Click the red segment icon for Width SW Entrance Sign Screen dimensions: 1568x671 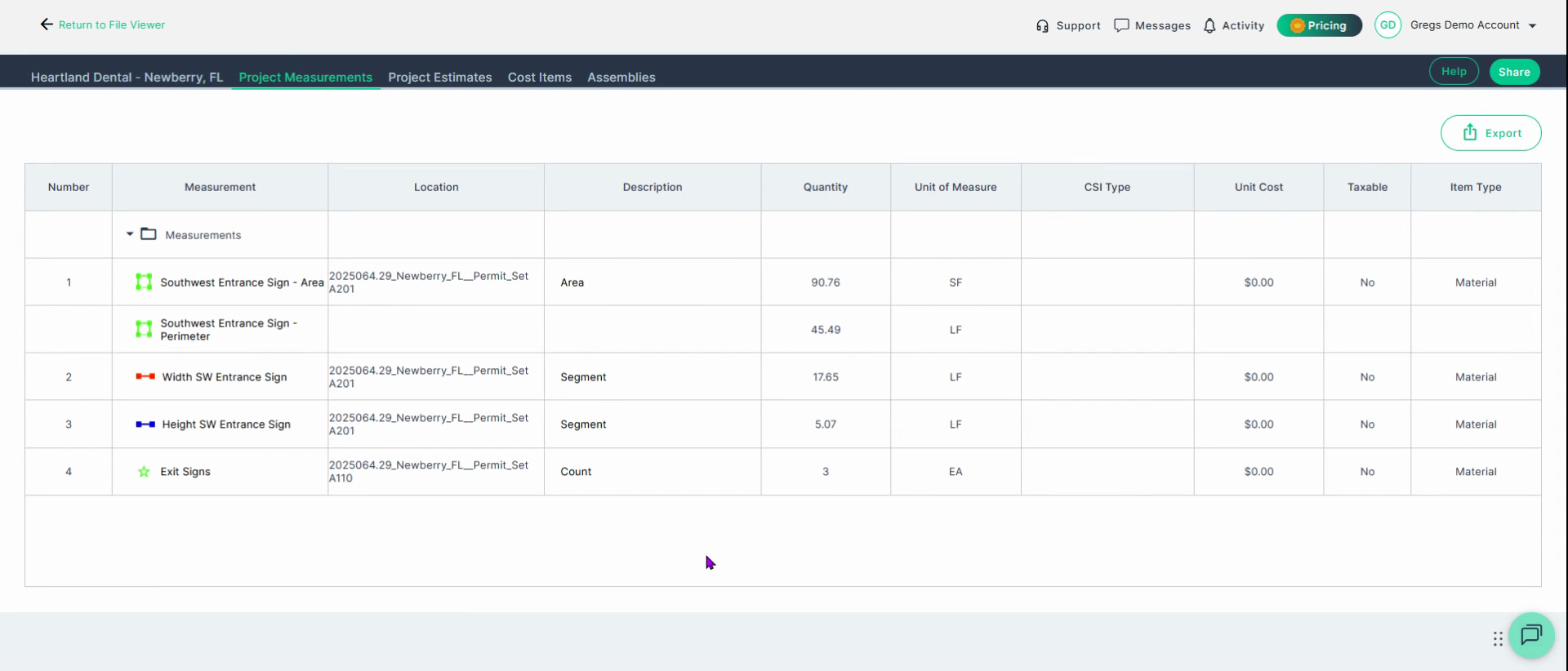[145, 376]
